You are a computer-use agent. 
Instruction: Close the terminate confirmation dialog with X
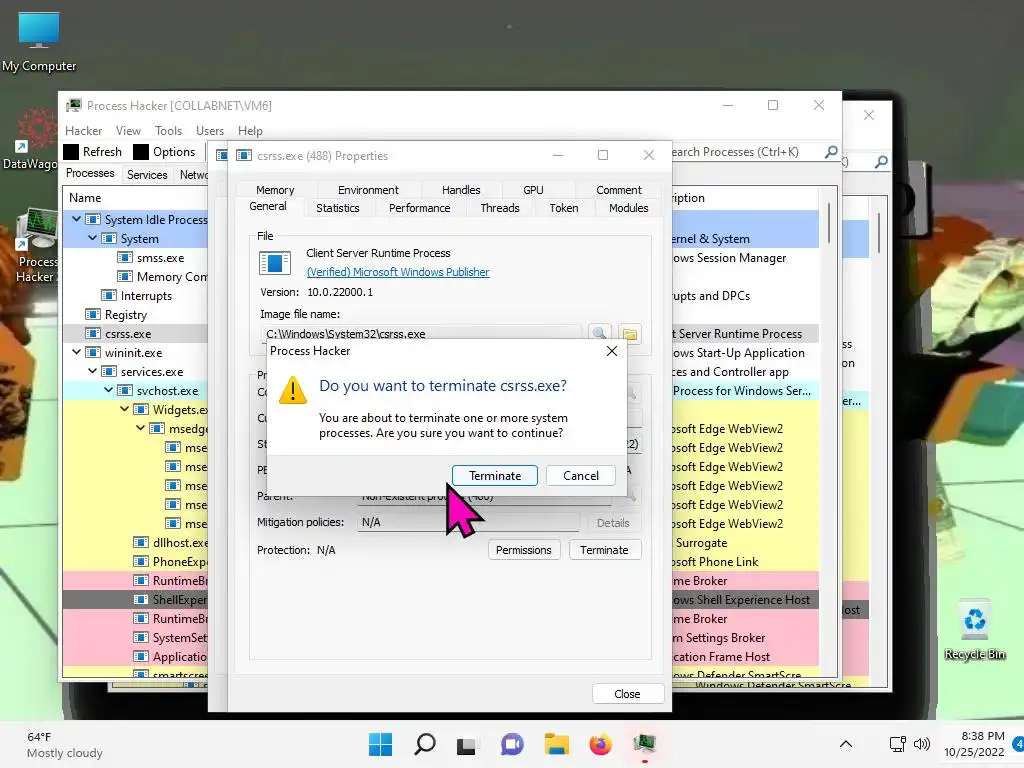[612, 351]
